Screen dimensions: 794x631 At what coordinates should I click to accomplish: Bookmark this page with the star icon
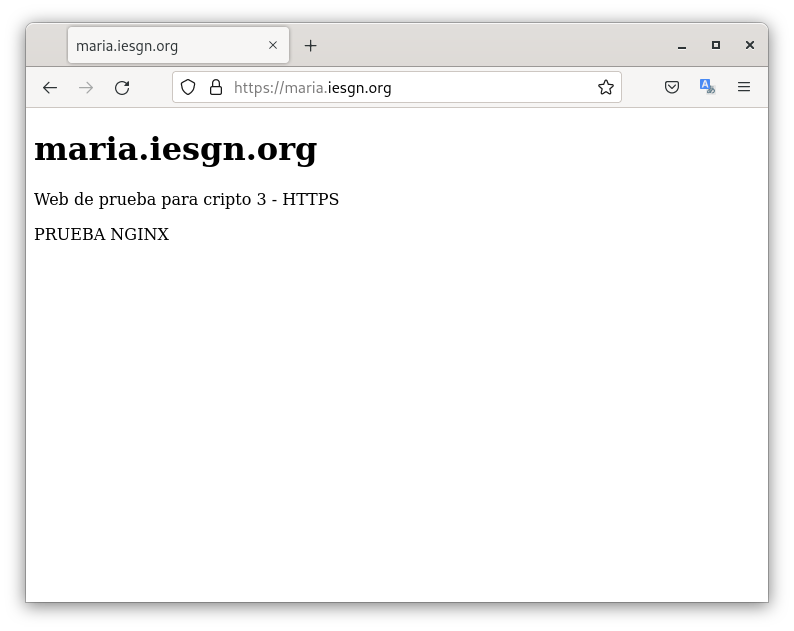pyautogui.click(x=605, y=88)
